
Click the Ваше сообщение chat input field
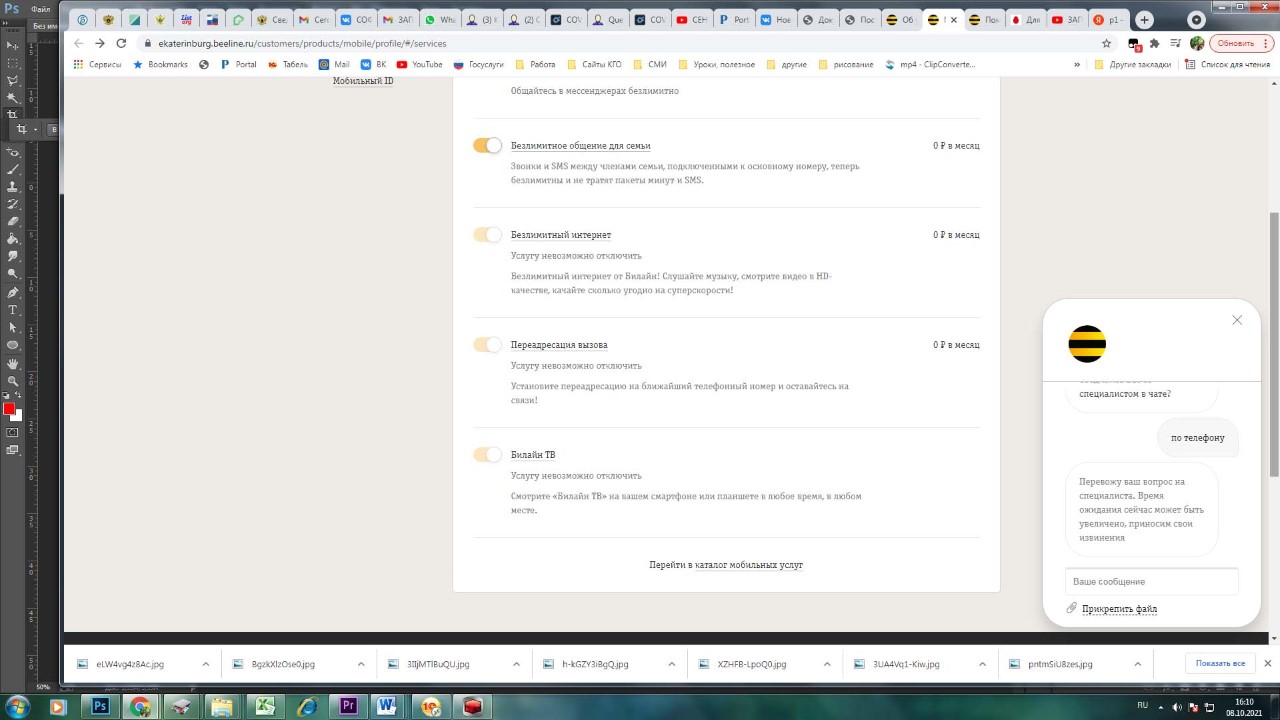(x=1152, y=581)
